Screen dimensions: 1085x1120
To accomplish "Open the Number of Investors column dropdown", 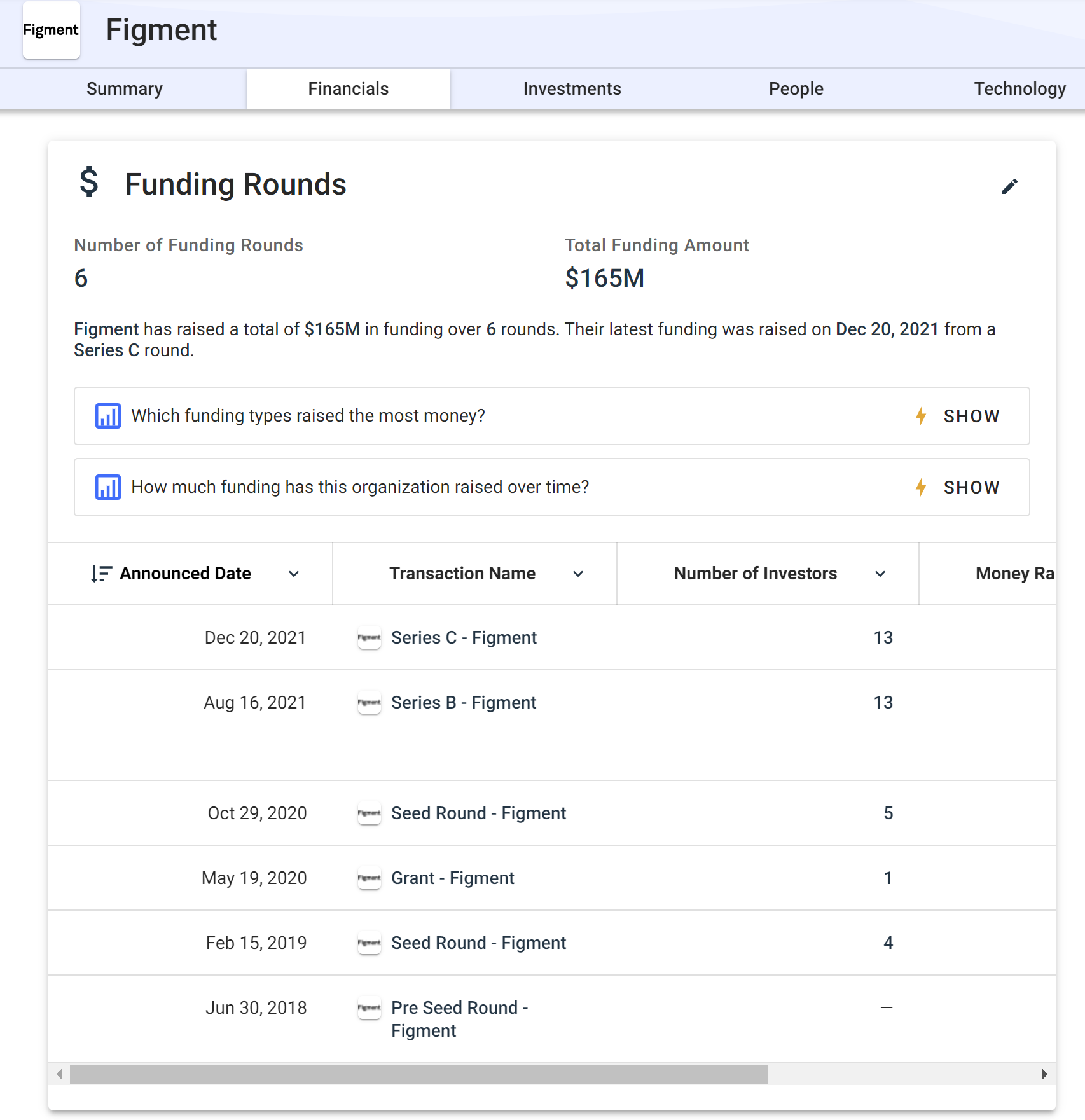I will 880,574.
